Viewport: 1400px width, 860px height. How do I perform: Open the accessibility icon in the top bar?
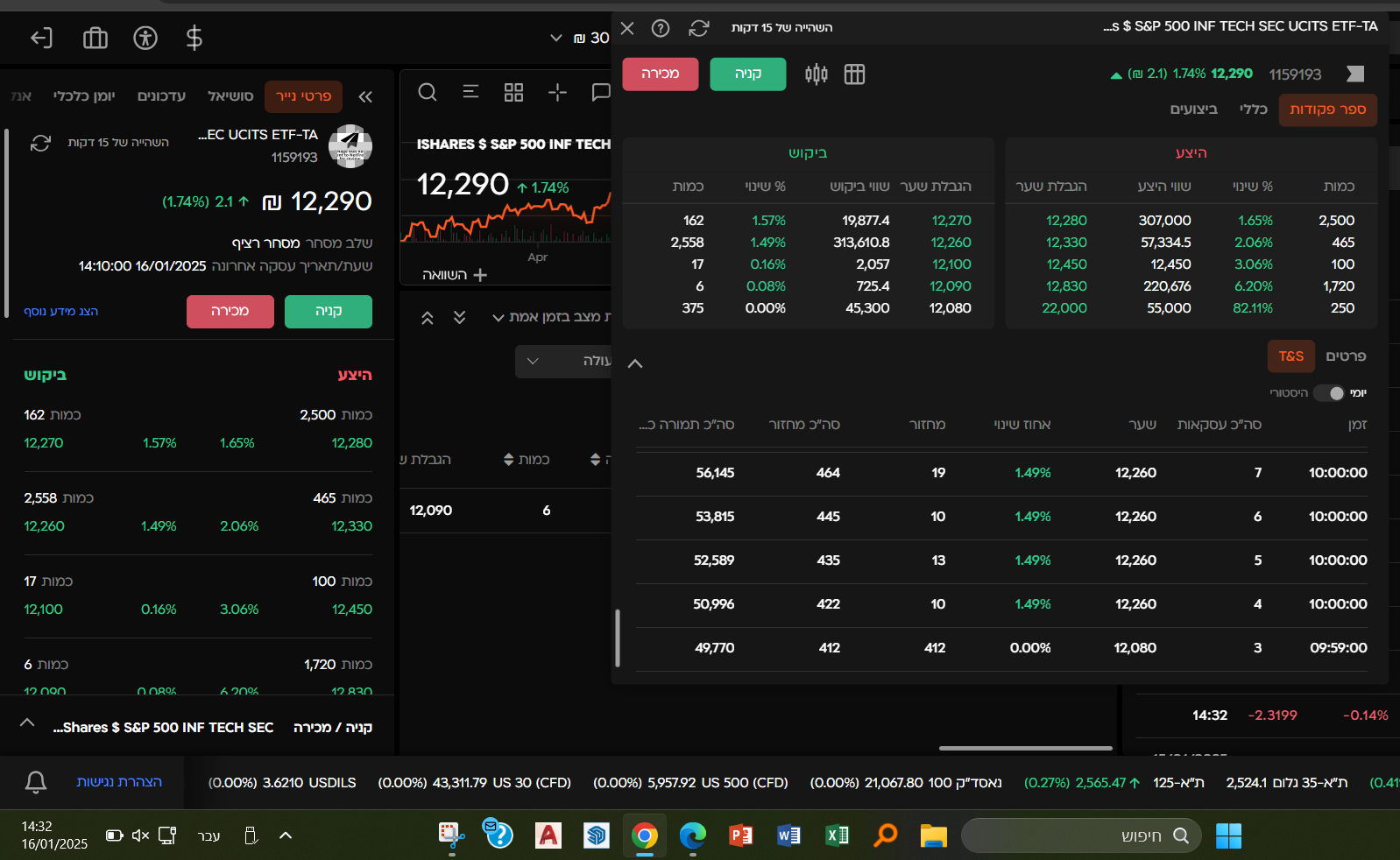145,38
